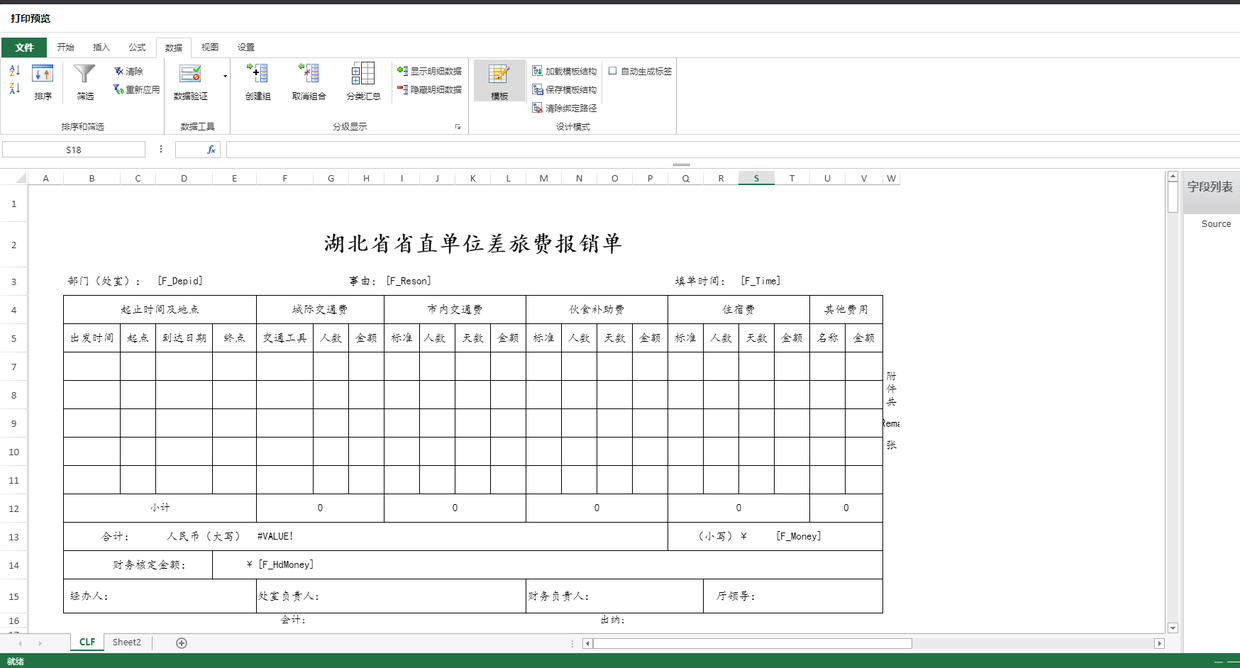Click the #VALUE! cell
The height and width of the screenshot is (668, 1240).
275,536
